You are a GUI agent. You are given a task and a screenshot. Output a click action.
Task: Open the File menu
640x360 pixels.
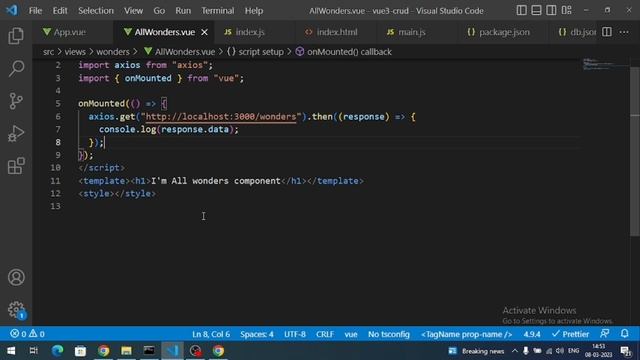tap(35, 11)
